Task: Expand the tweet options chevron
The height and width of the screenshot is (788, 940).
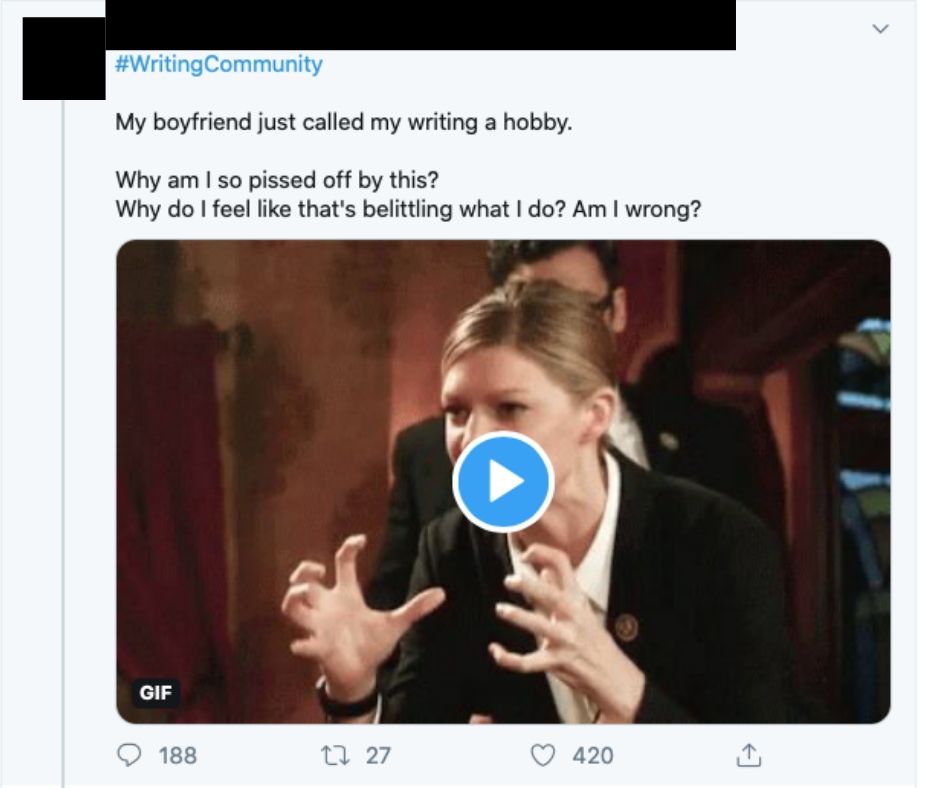Action: [x=880, y=29]
